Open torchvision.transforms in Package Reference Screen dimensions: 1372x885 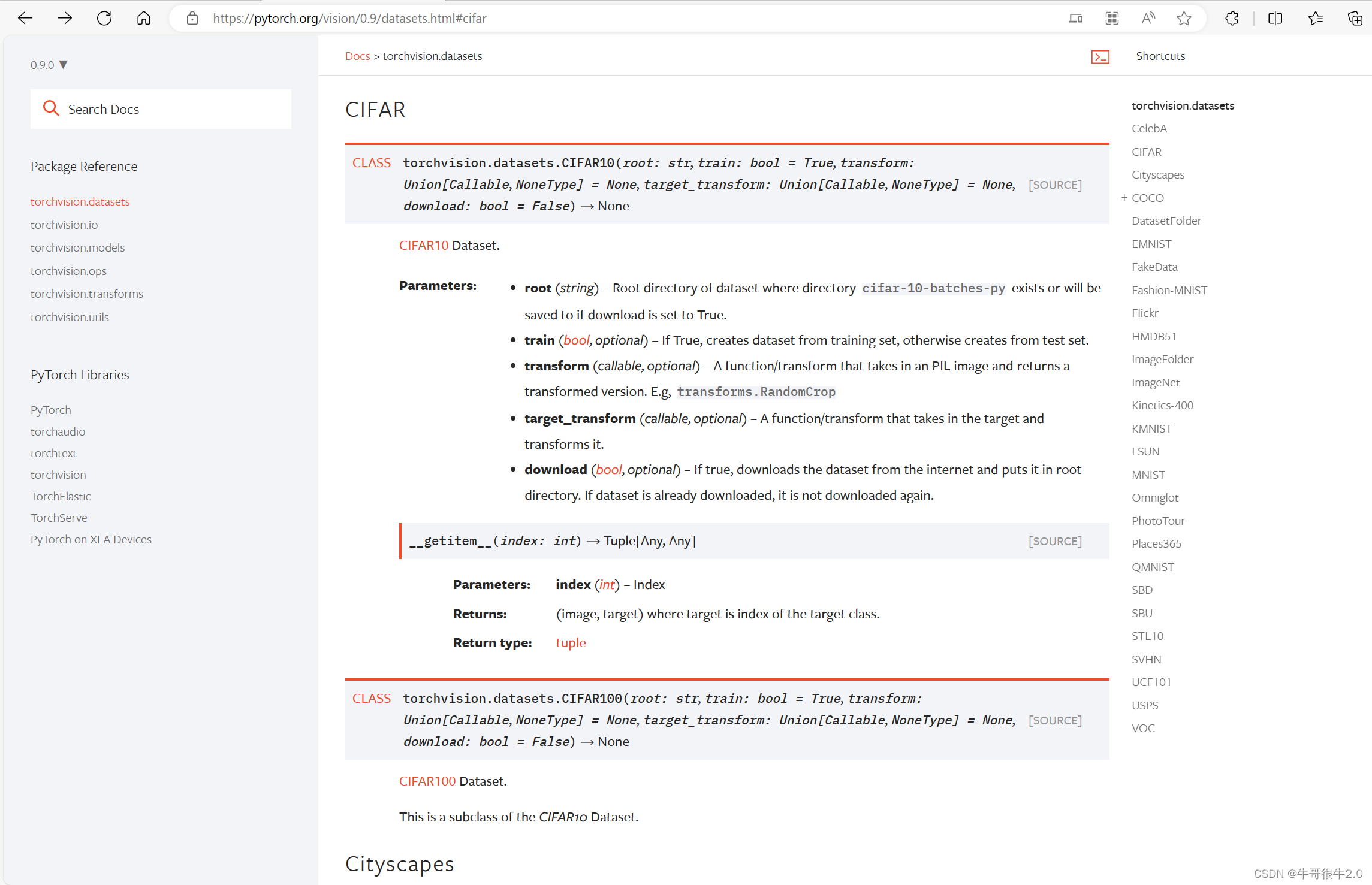(87, 294)
